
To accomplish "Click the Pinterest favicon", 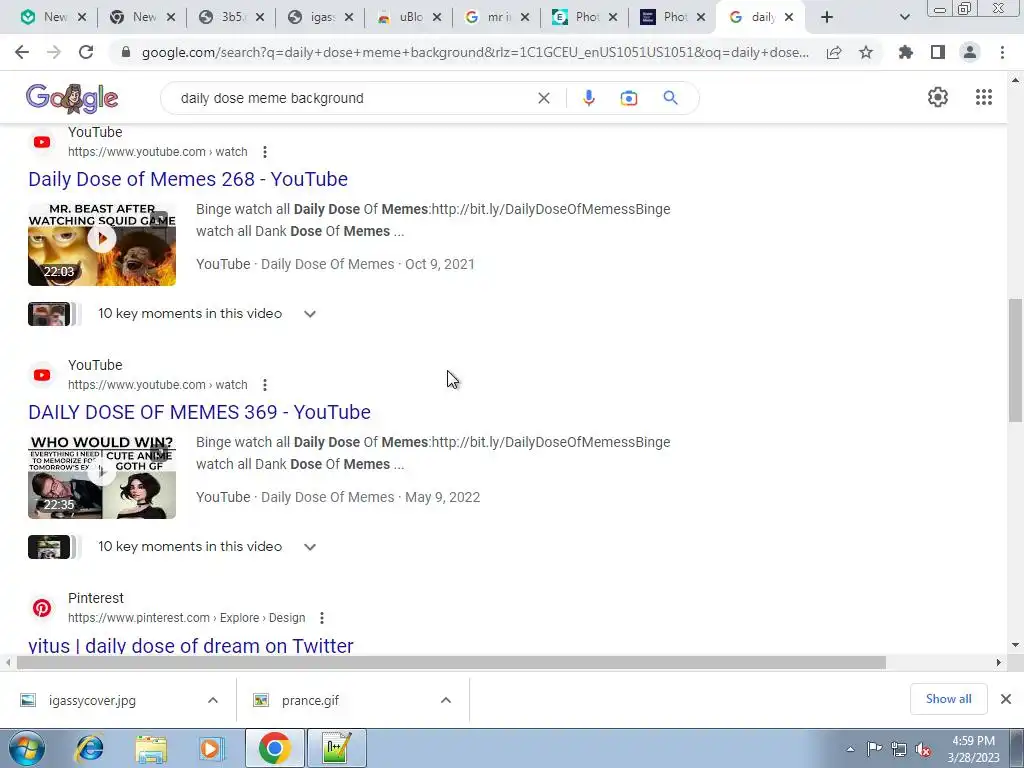I will pyautogui.click(x=42, y=608).
